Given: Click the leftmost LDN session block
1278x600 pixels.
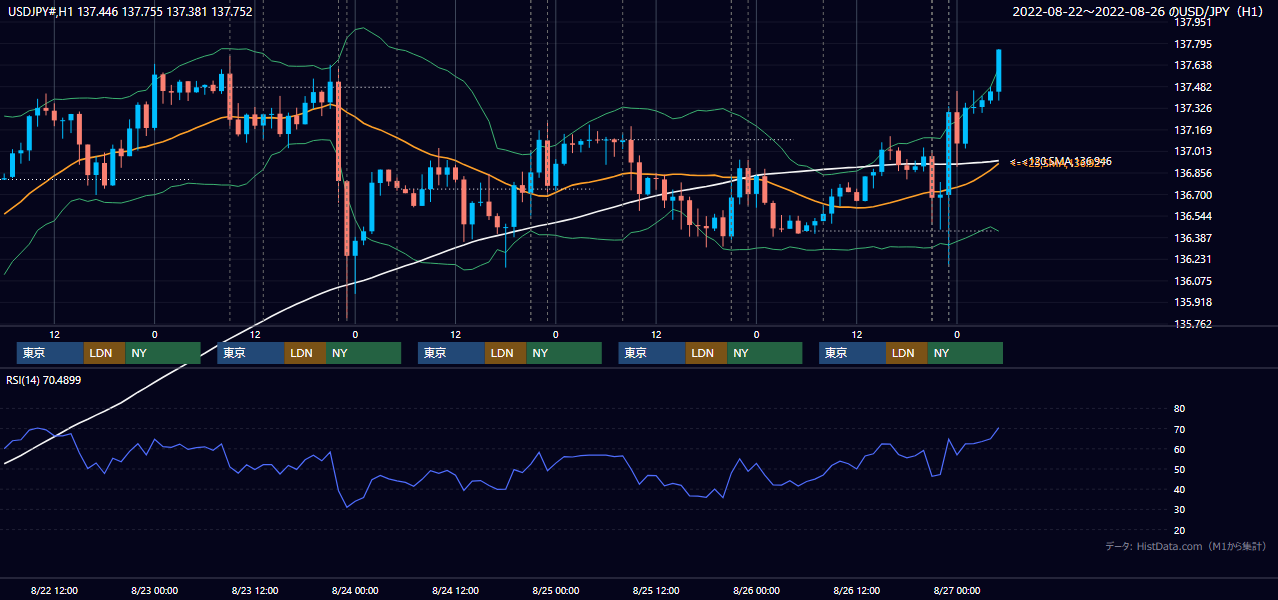Looking at the screenshot, I should 104,353.
